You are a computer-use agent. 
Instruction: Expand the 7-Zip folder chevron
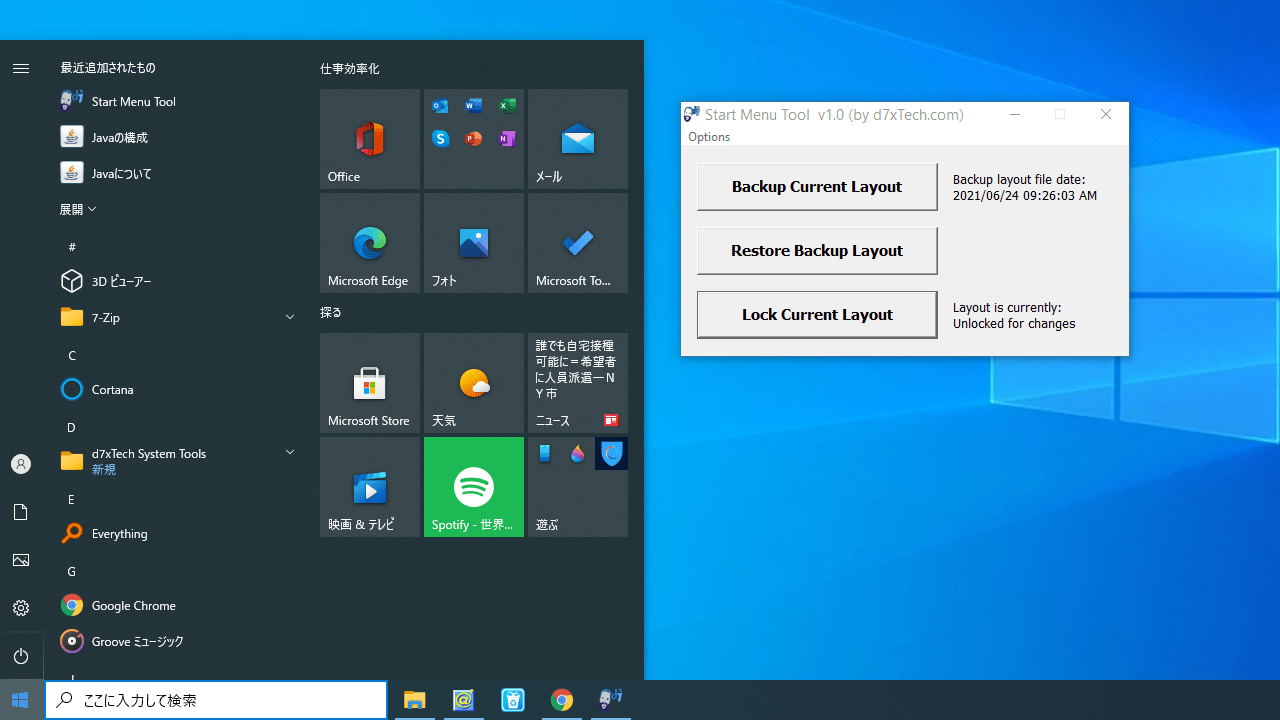click(x=290, y=317)
